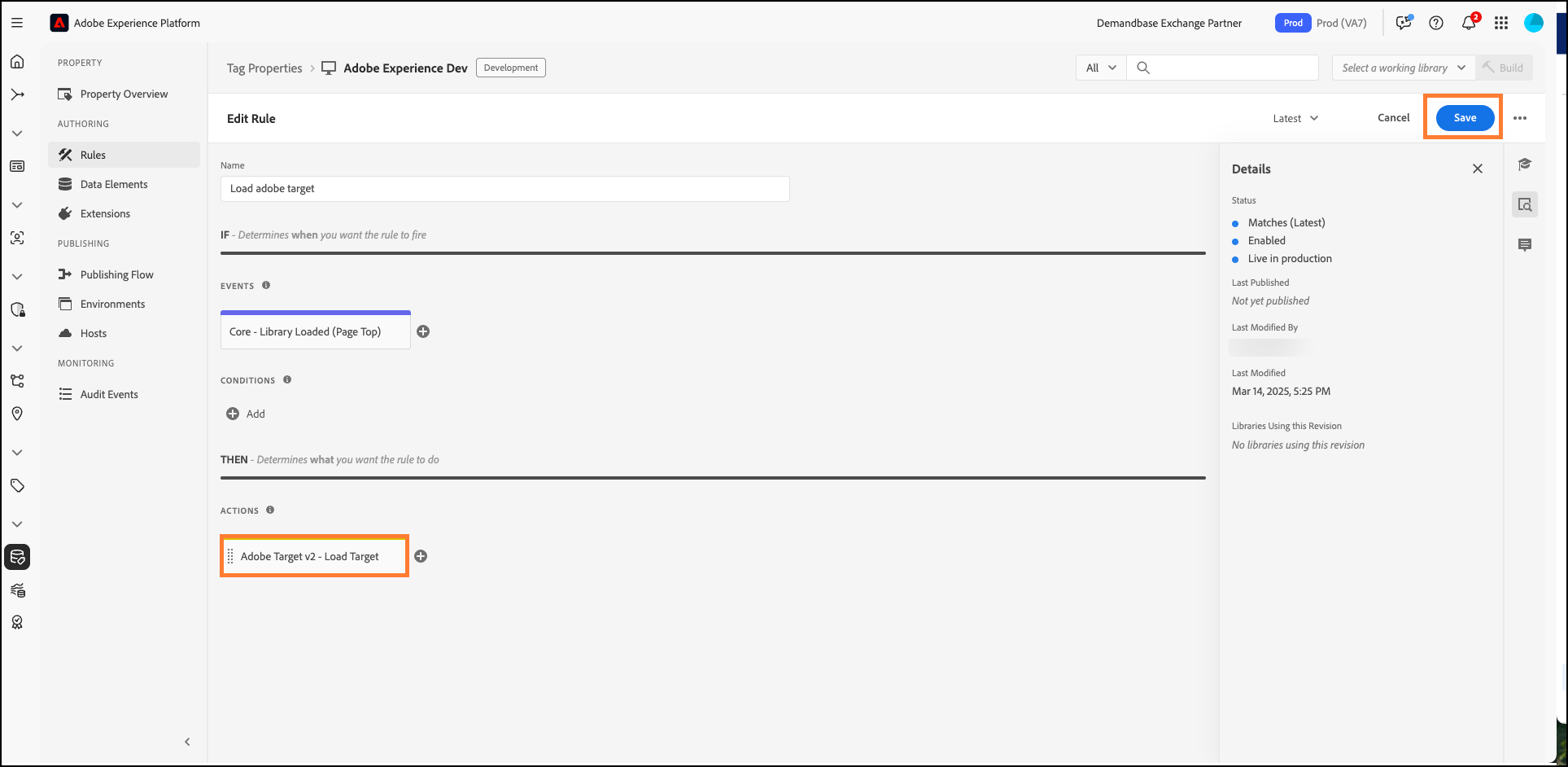Open the help question mark icon

pyautogui.click(x=1436, y=23)
